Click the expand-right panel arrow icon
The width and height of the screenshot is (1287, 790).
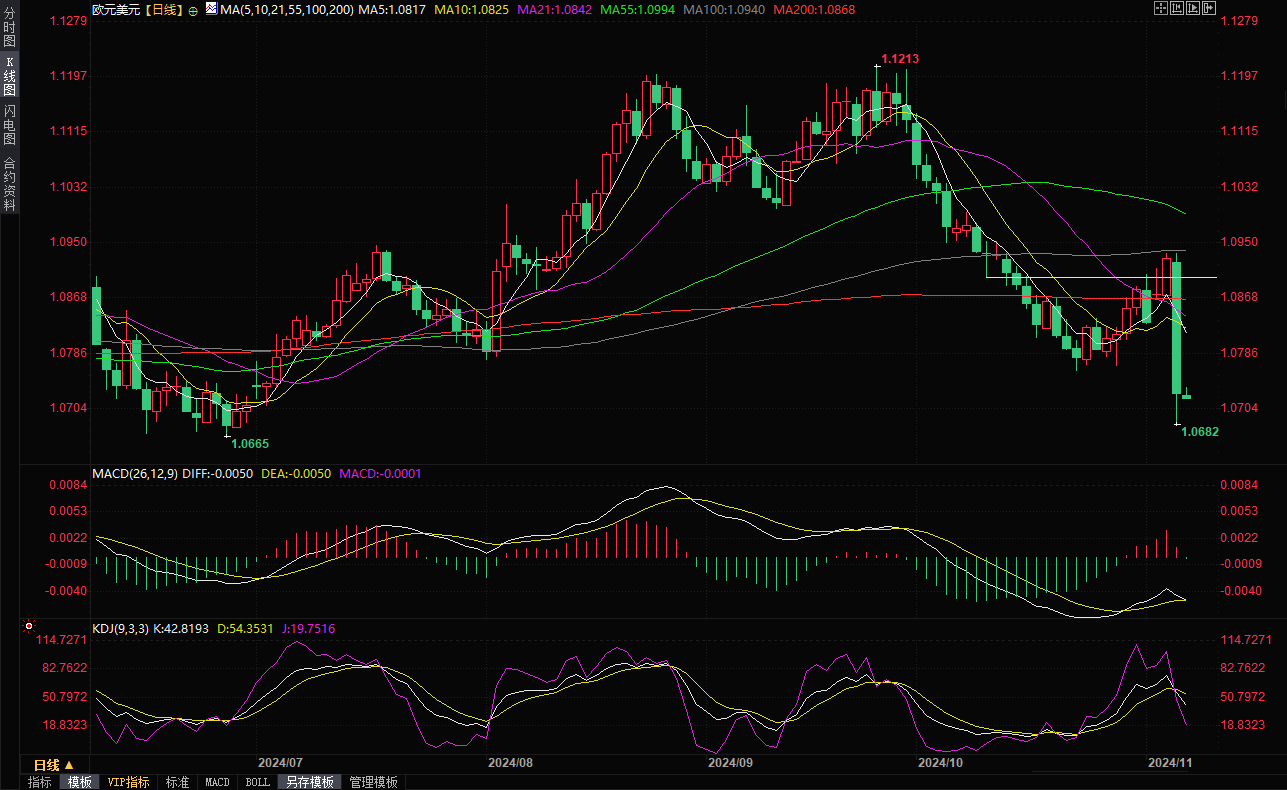[x=1209, y=9]
